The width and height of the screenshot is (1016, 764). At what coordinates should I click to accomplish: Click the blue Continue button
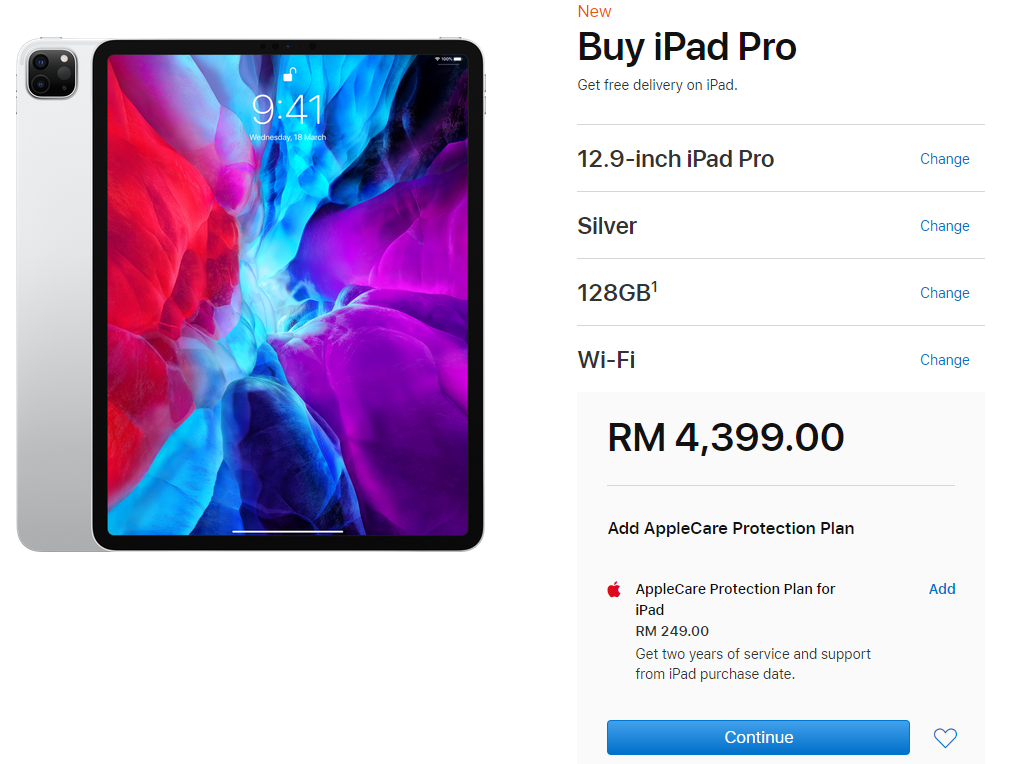click(758, 737)
